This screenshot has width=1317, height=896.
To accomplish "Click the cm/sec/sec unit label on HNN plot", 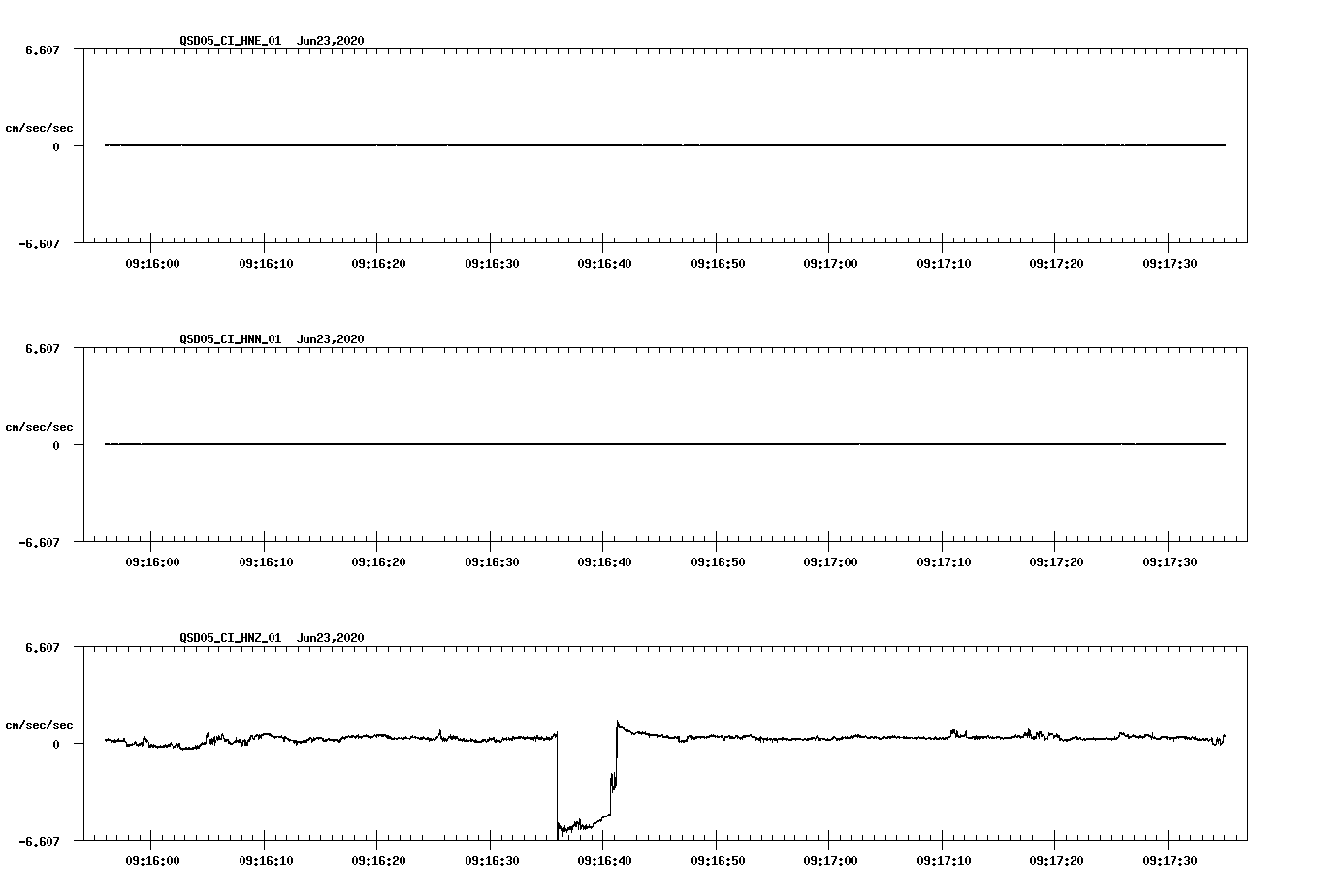I will [x=39, y=427].
